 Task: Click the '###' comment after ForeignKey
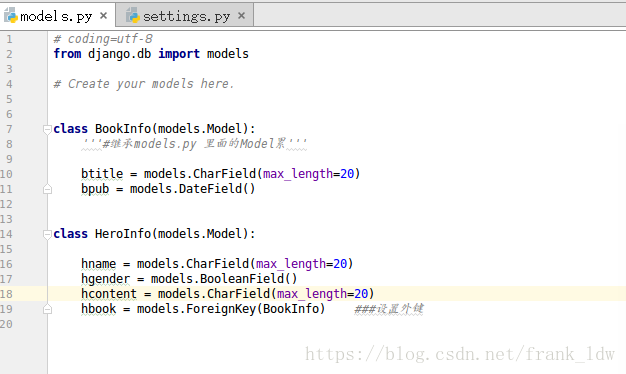pos(389,309)
